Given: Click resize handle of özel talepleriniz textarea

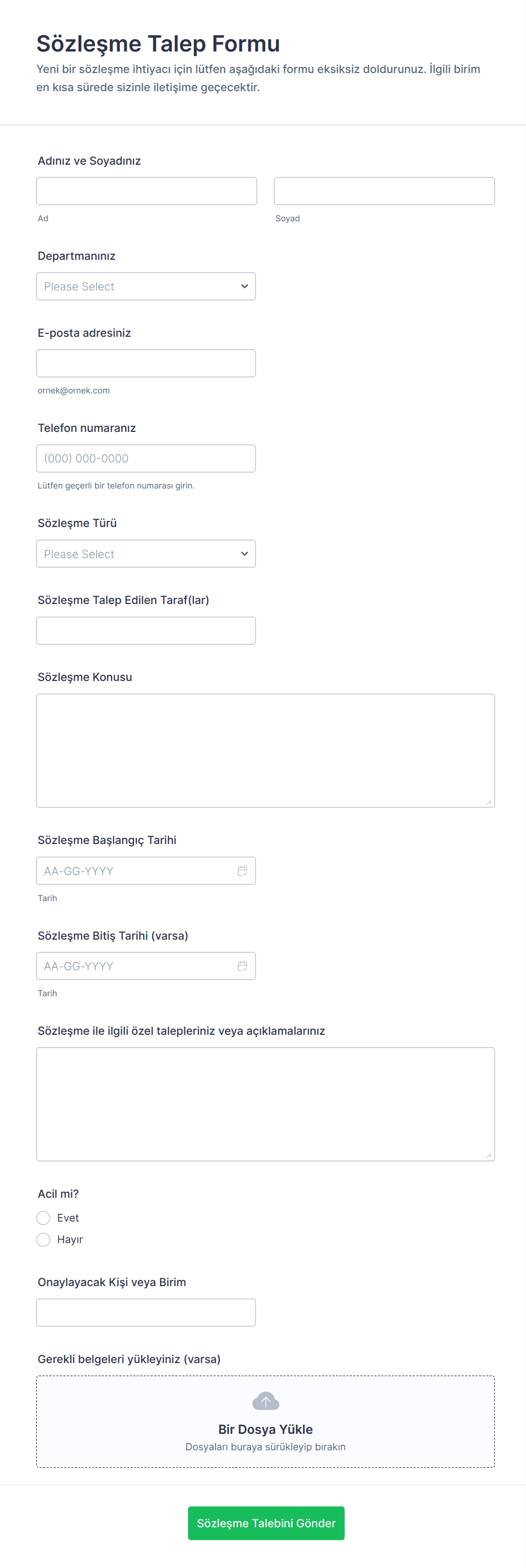Looking at the screenshot, I should tap(489, 1155).
